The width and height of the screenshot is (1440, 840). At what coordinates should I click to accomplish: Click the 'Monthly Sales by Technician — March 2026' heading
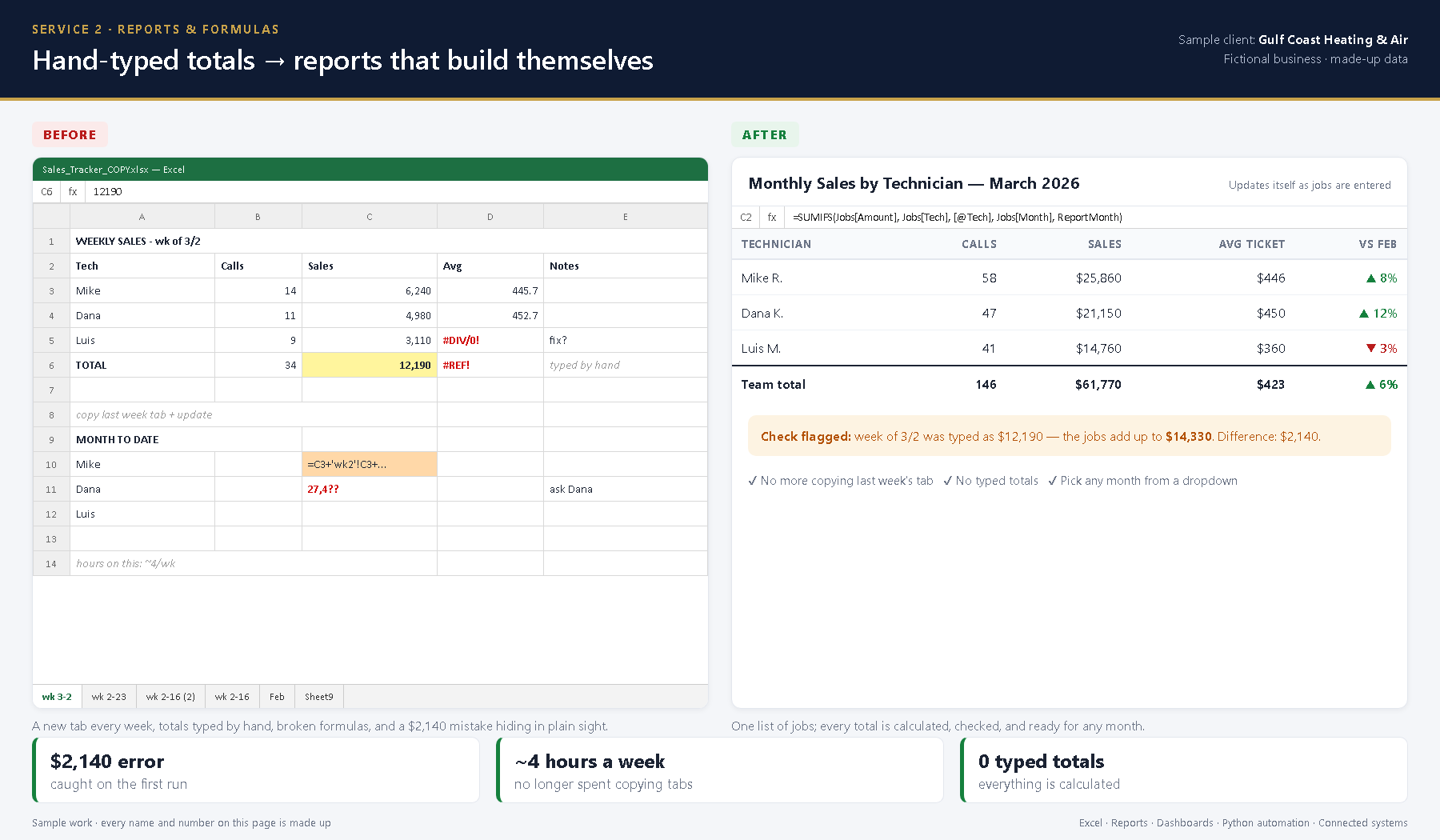click(x=914, y=183)
